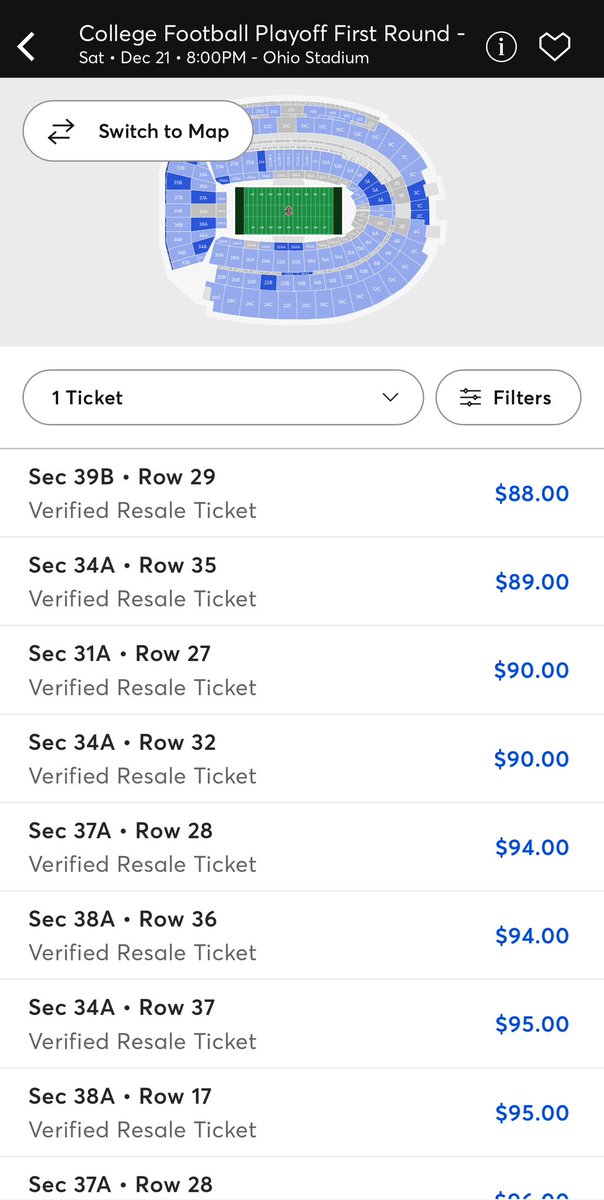Favorite this event with the heart icon
This screenshot has width=604, height=1200.
554,47
